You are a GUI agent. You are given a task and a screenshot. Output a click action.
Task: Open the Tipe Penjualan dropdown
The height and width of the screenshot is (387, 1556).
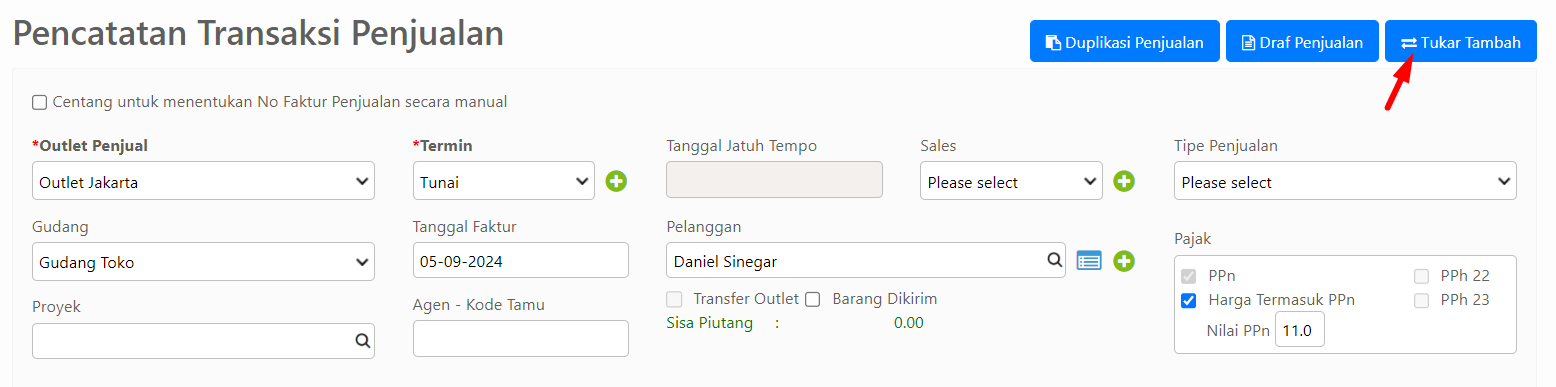tap(1345, 181)
